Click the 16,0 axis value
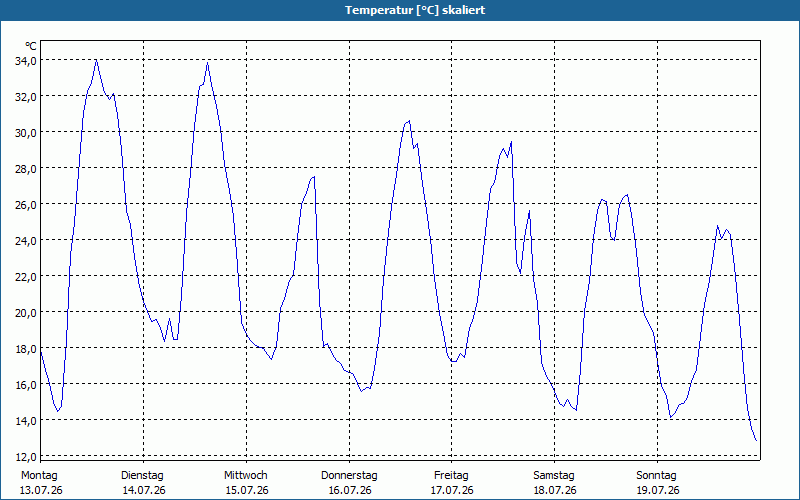Viewport: 800px width, 500px height. tap(26, 384)
